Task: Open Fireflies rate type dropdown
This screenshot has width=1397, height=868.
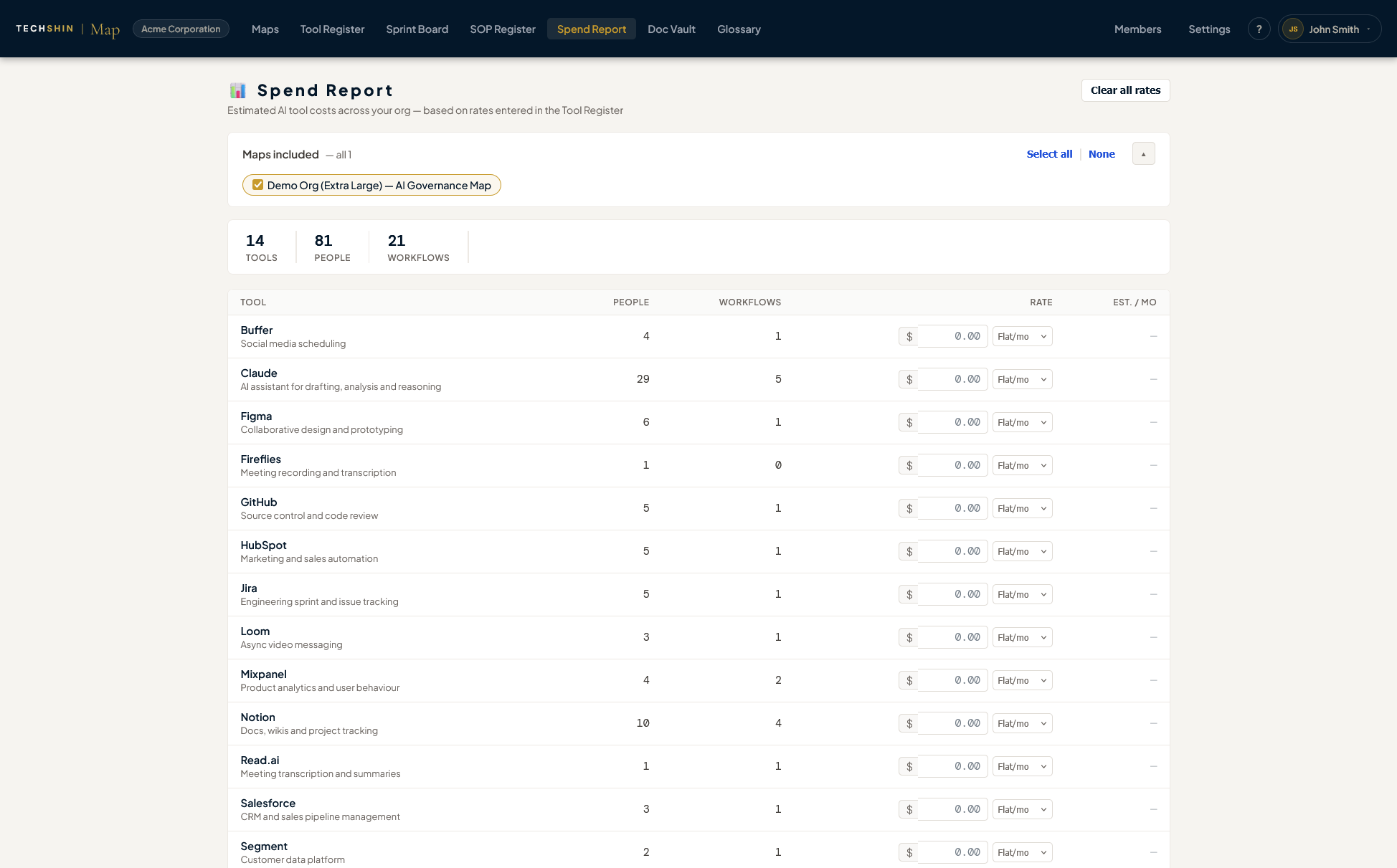Action: (1022, 465)
